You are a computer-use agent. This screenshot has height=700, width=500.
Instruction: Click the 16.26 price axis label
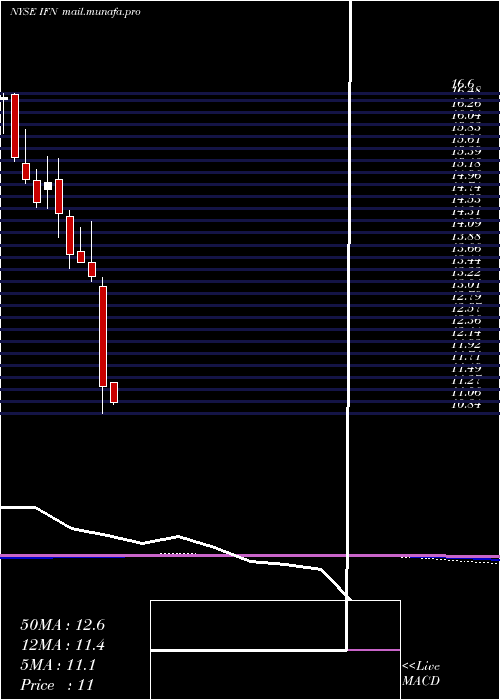click(466, 103)
